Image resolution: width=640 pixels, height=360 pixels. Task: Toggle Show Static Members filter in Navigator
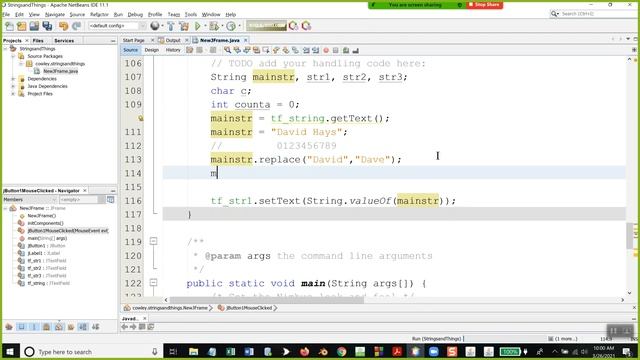34,327
